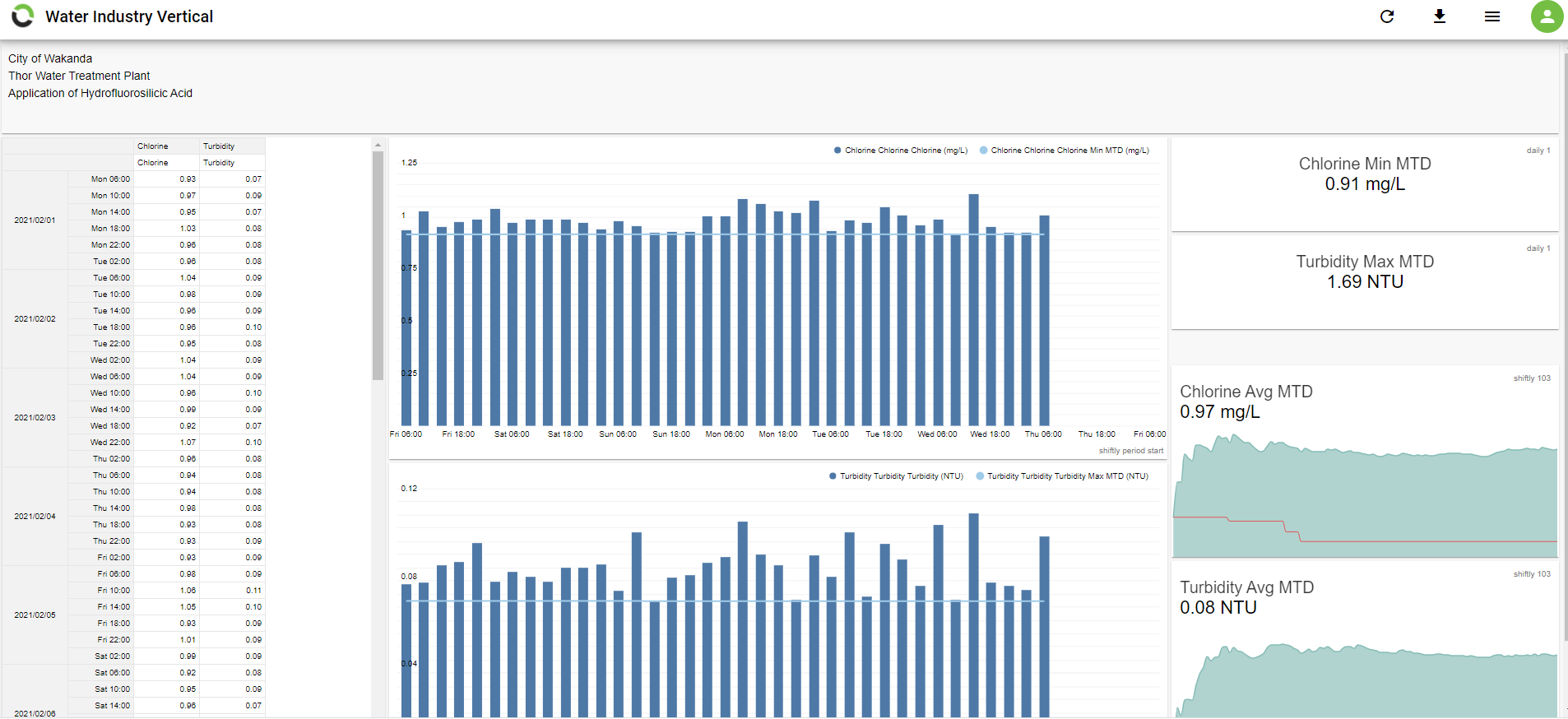Toggle Chlorine (mg/L) legend series
Image resolution: width=1568 pixels, height=719 pixels.
pyautogui.click(x=901, y=151)
